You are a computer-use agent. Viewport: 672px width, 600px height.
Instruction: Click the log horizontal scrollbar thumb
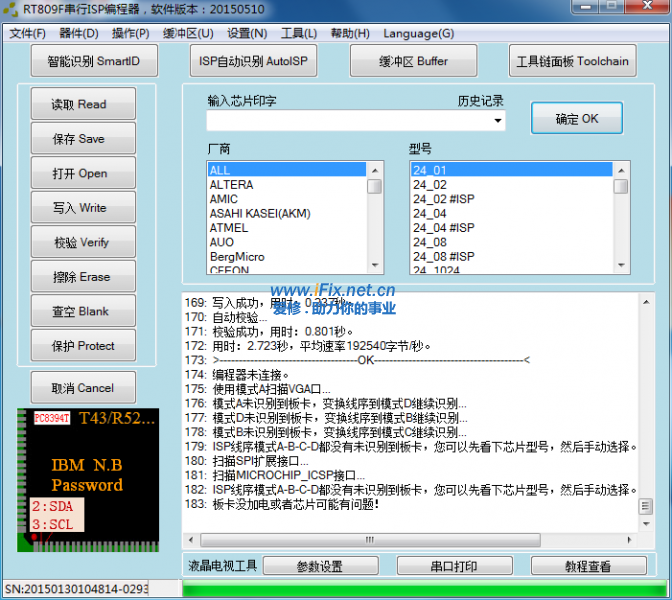[x=370, y=540]
